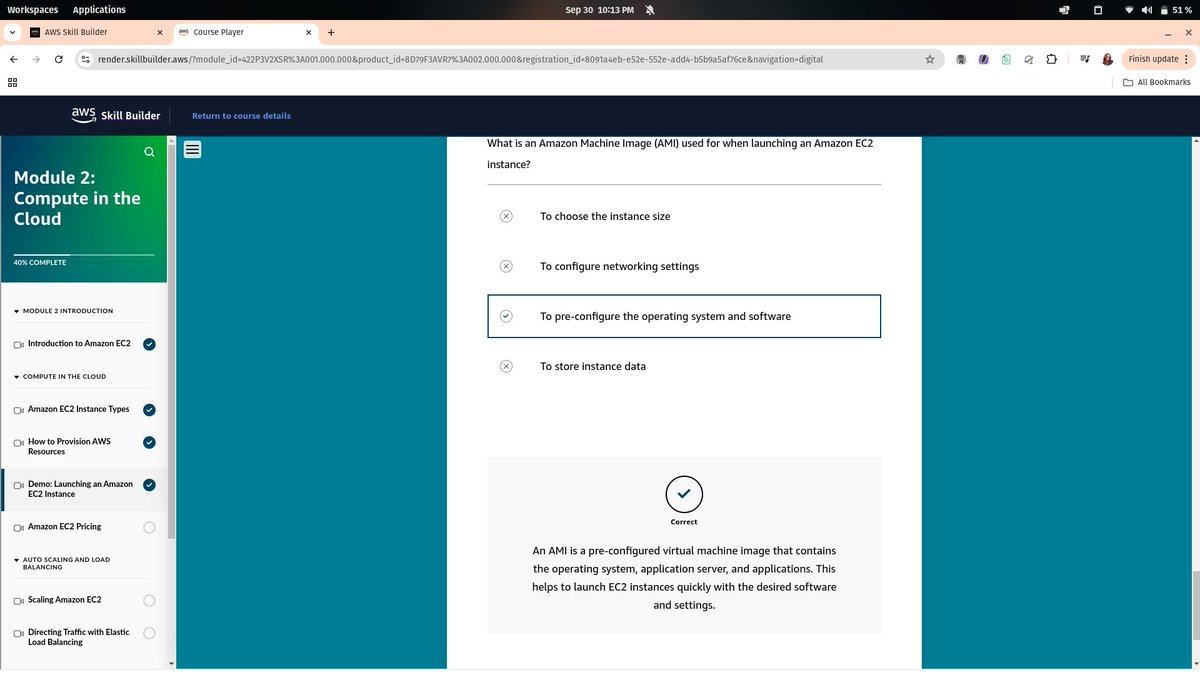Click the green document extension icon
Screen dimensions: 1200x675
tap(1006, 59)
